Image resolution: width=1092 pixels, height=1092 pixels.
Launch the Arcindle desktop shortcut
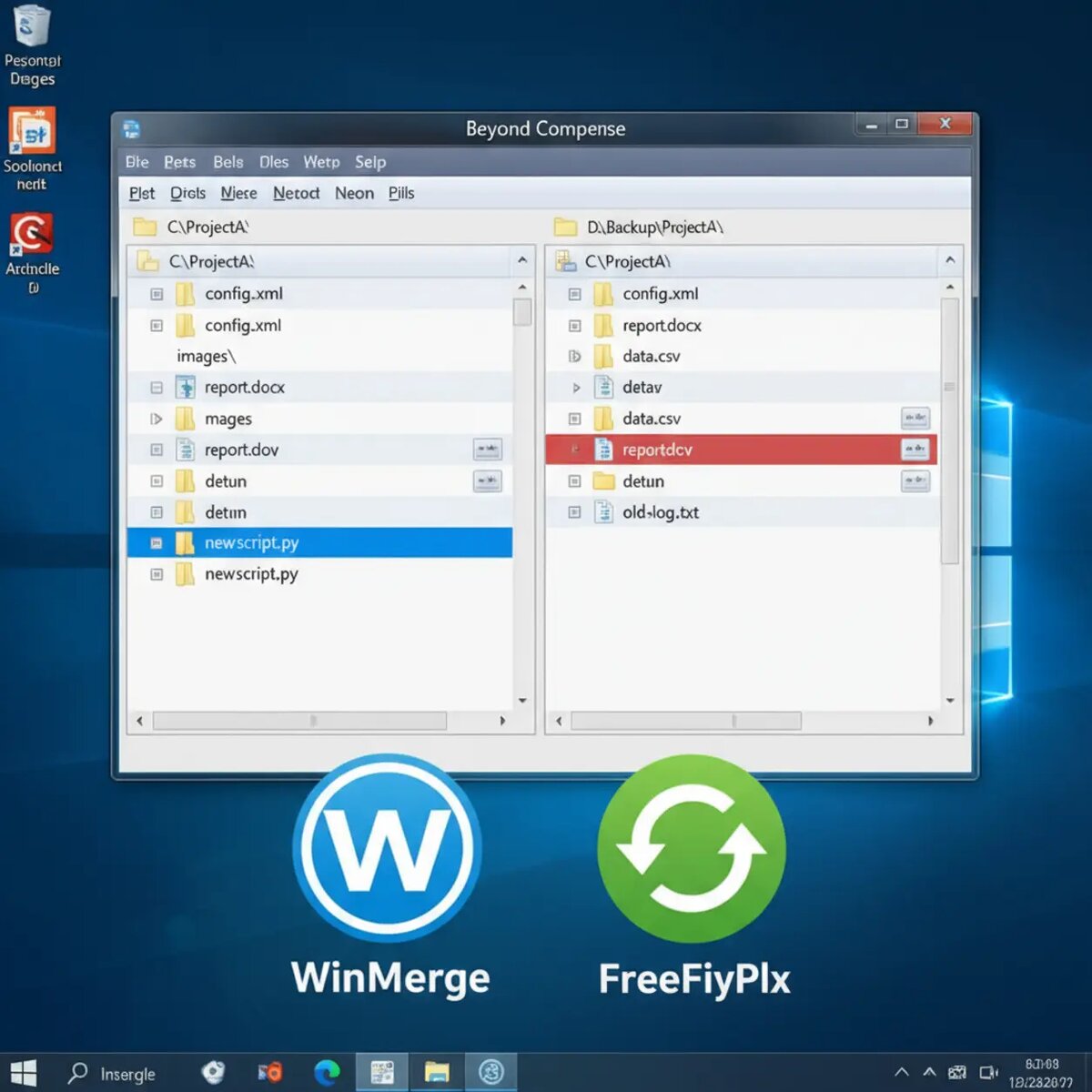click(x=33, y=253)
